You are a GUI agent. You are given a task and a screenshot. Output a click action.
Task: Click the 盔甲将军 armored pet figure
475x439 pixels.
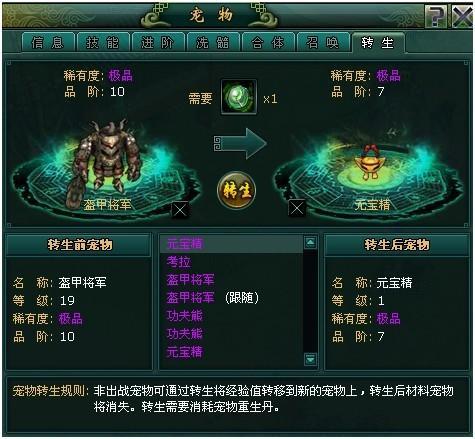click(x=106, y=160)
